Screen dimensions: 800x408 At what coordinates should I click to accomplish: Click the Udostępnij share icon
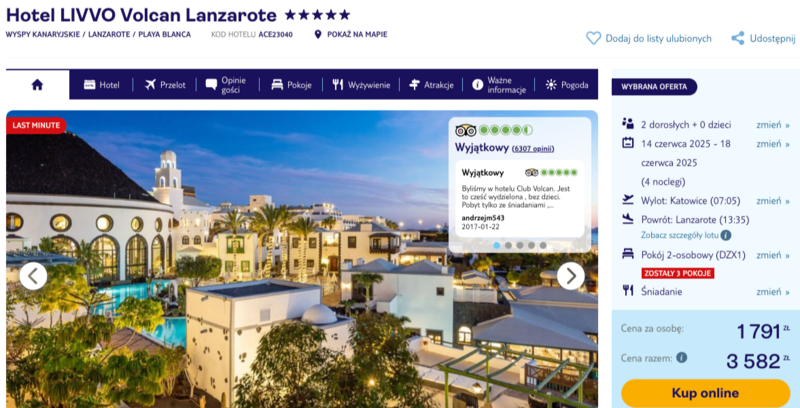pyautogui.click(x=738, y=38)
